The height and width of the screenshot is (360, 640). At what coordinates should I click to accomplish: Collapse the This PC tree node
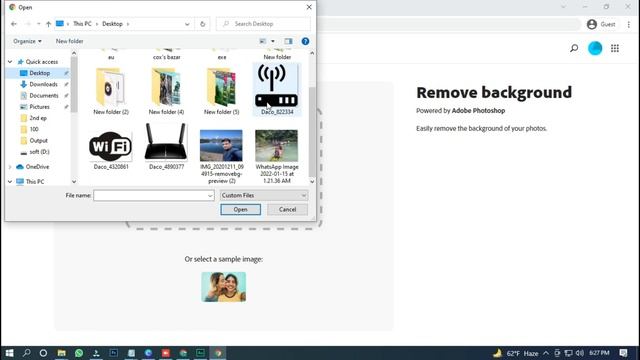[10, 182]
